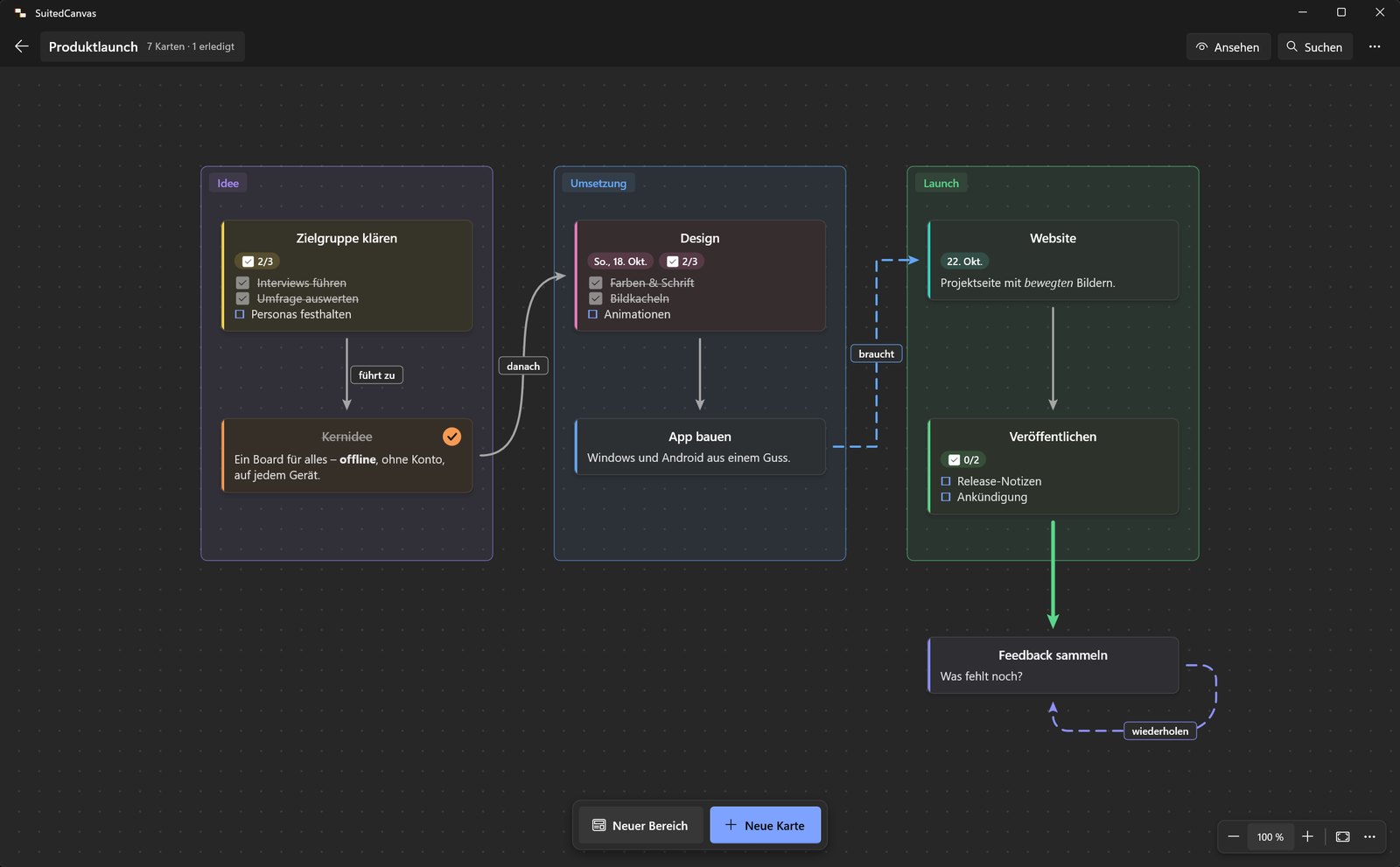The height and width of the screenshot is (867, 1400).
Task: Select the Feedback sammeln card
Action: [1053, 665]
